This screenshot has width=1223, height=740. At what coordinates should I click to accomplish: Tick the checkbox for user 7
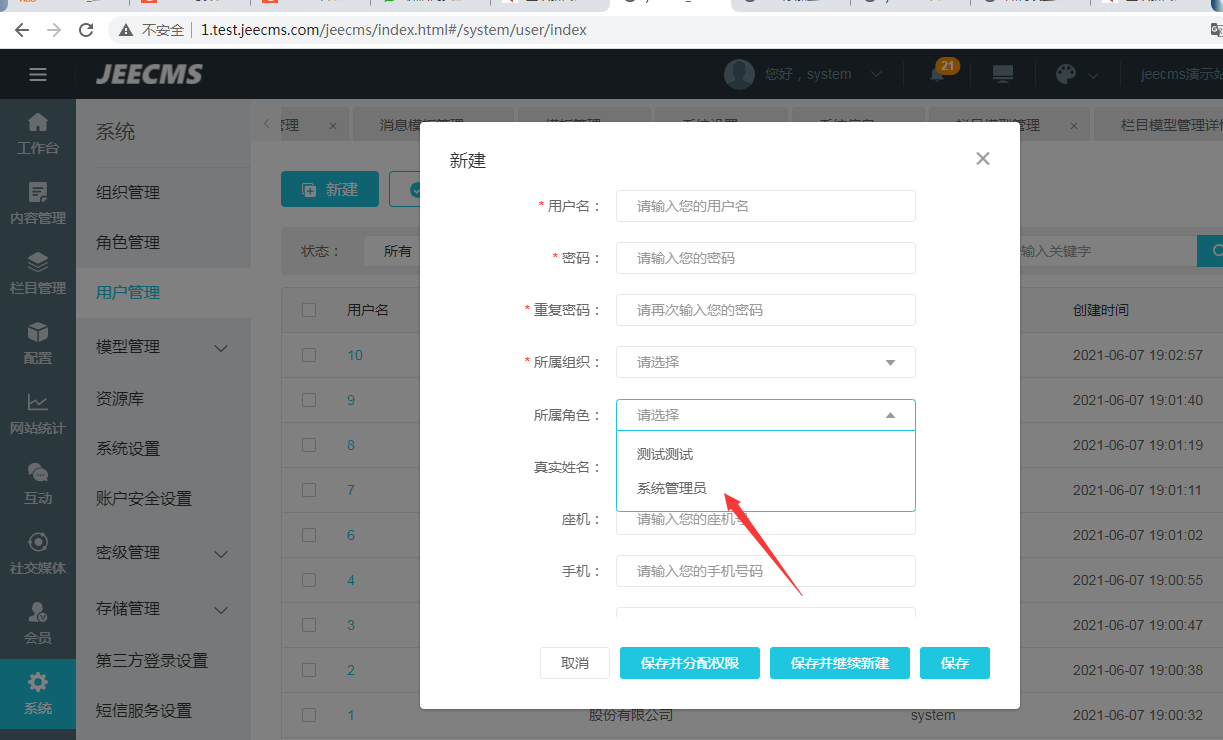[x=309, y=490]
